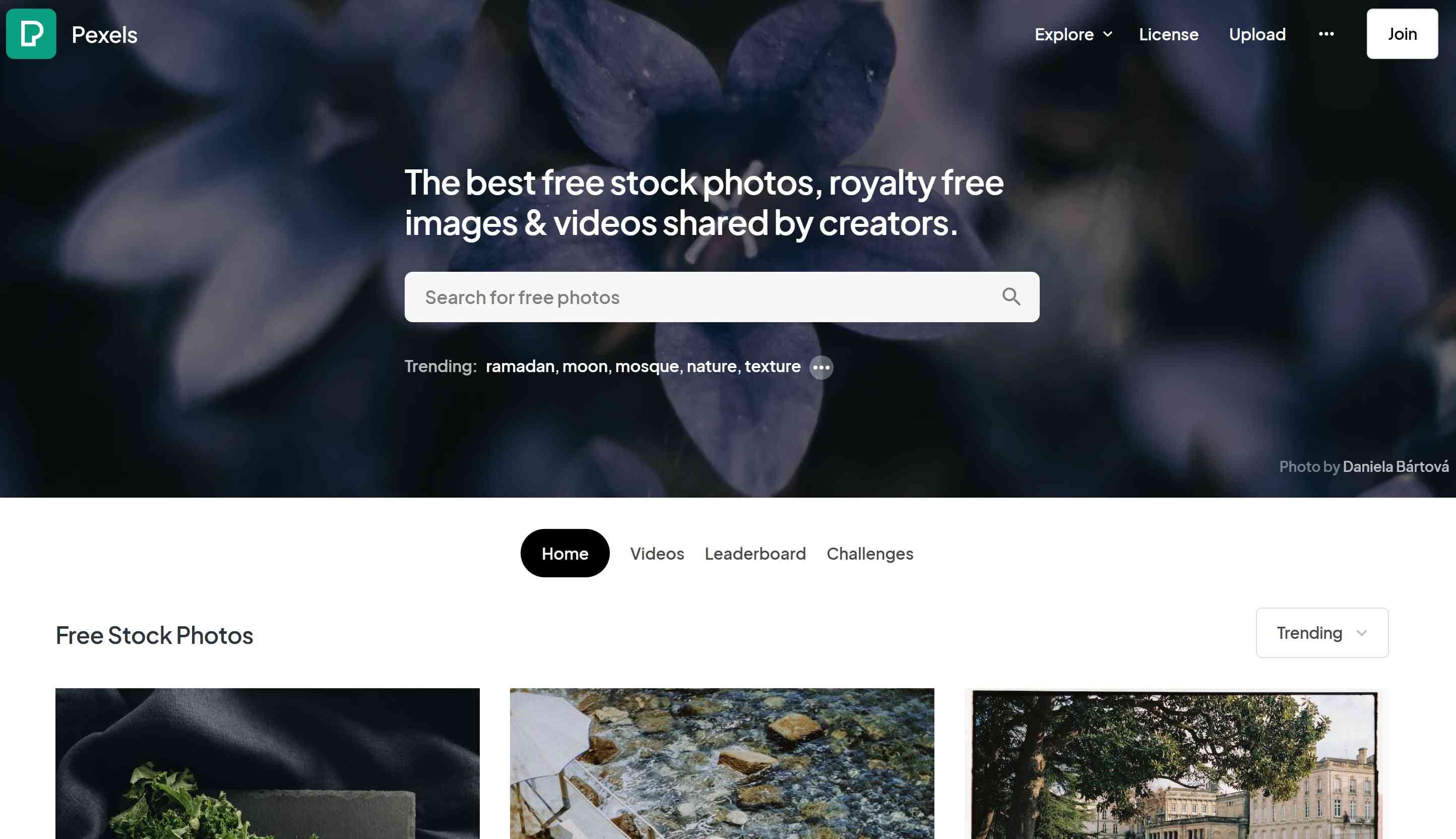Click the trending topics ellipsis icon
The height and width of the screenshot is (839, 1456).
click(821, 366)
